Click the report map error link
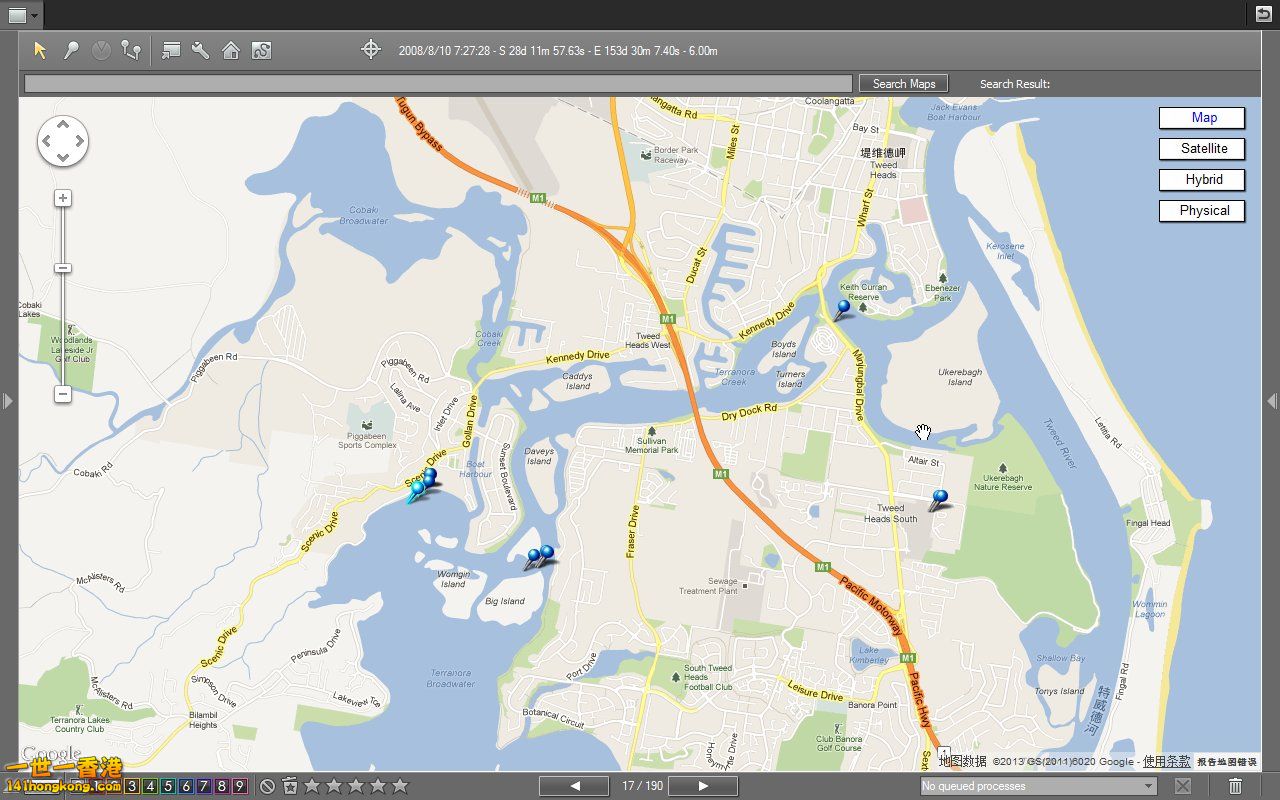This screenshot has height=800, width=1280. 1226,762
